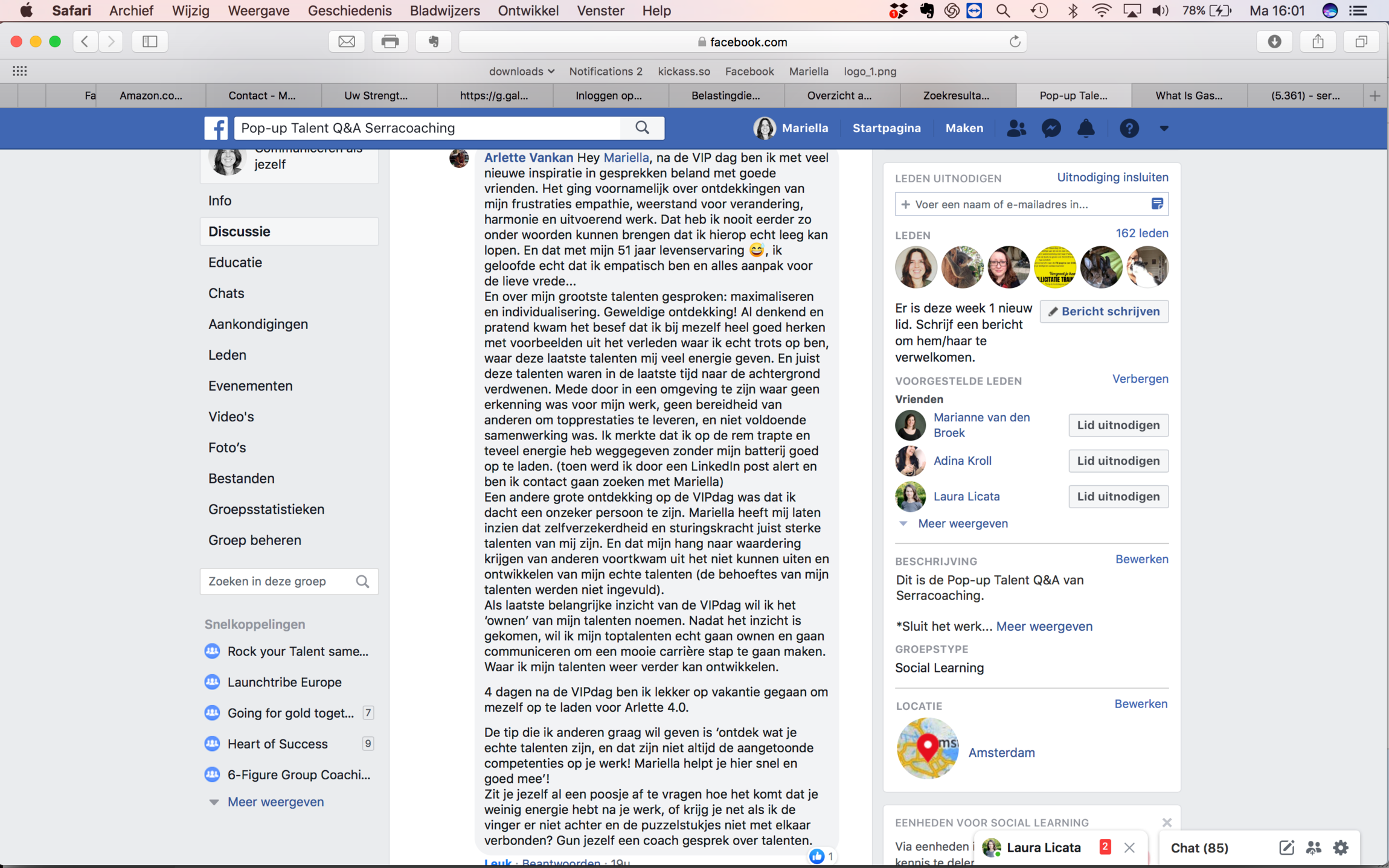The width and height of the screenshot is (1389, 868).
Task: Open chat settings gear icon
Action: coord(1341,847)
